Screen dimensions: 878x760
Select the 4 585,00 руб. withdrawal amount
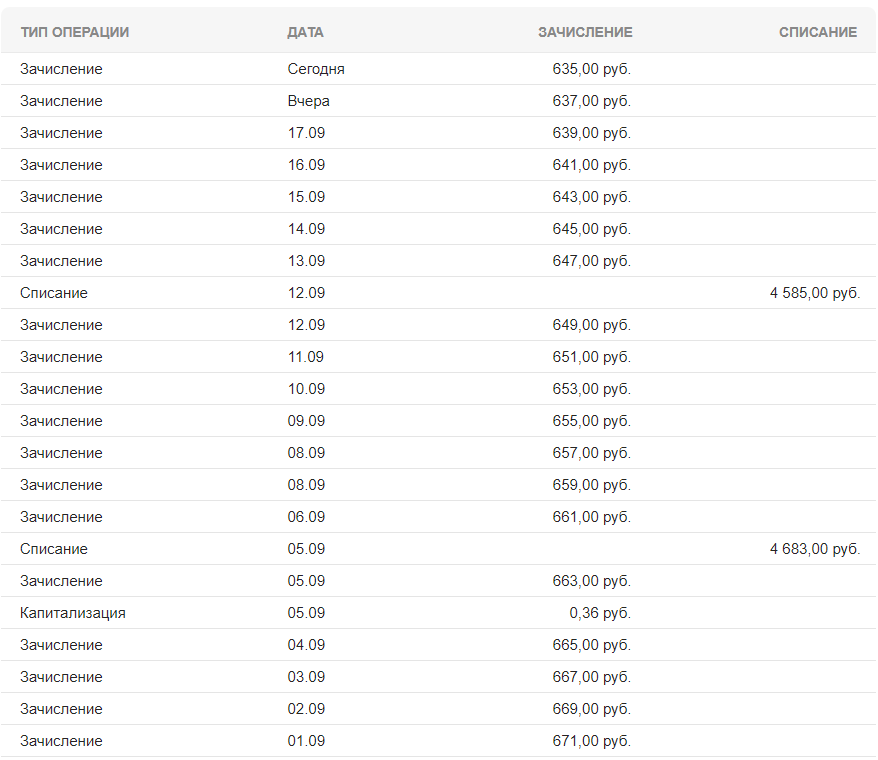coord(814,293)
